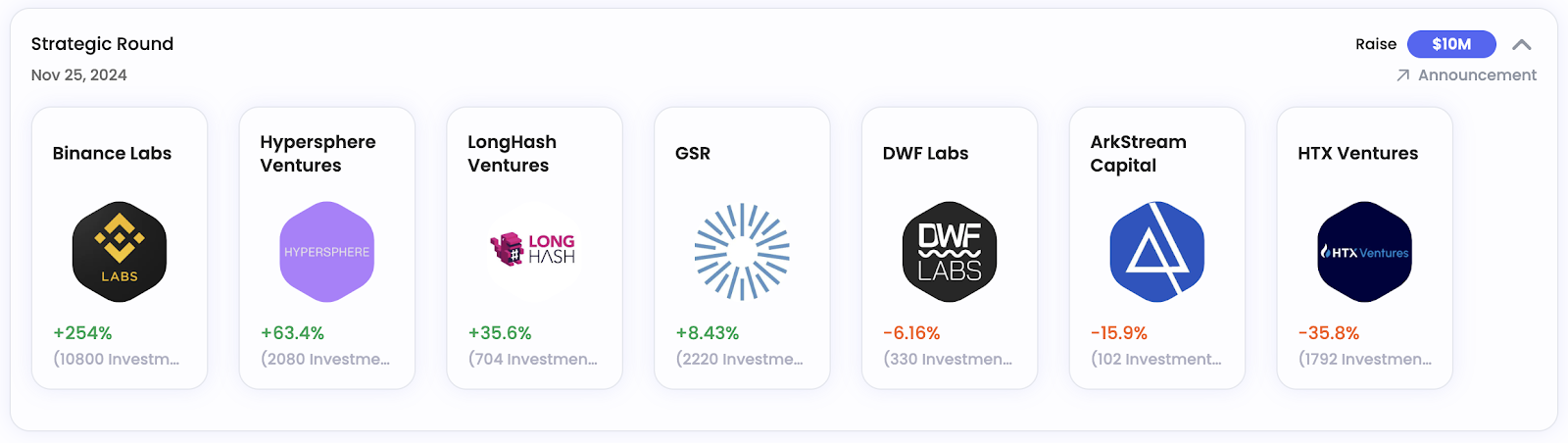The height and width of the screenshot is (443, 1568).
Task: Collapse the Strategic Round section chevron
Action: pos(1521,44)
